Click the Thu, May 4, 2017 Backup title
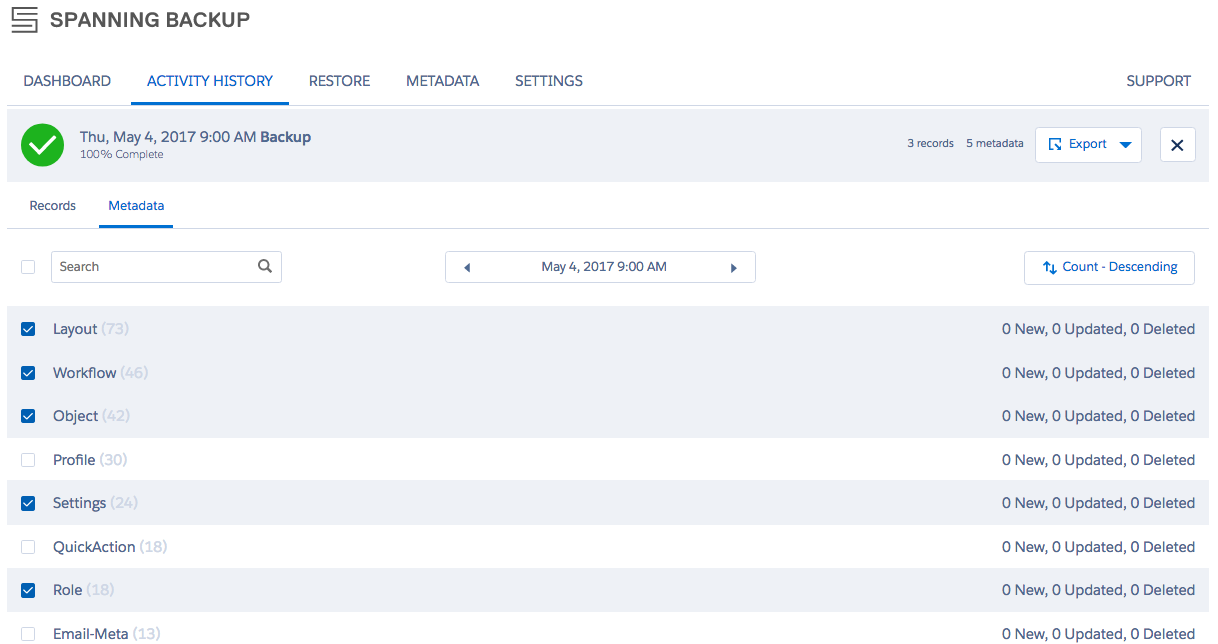Image resolution: width=1218 pixels, height=644 pixels. [195, 137]
